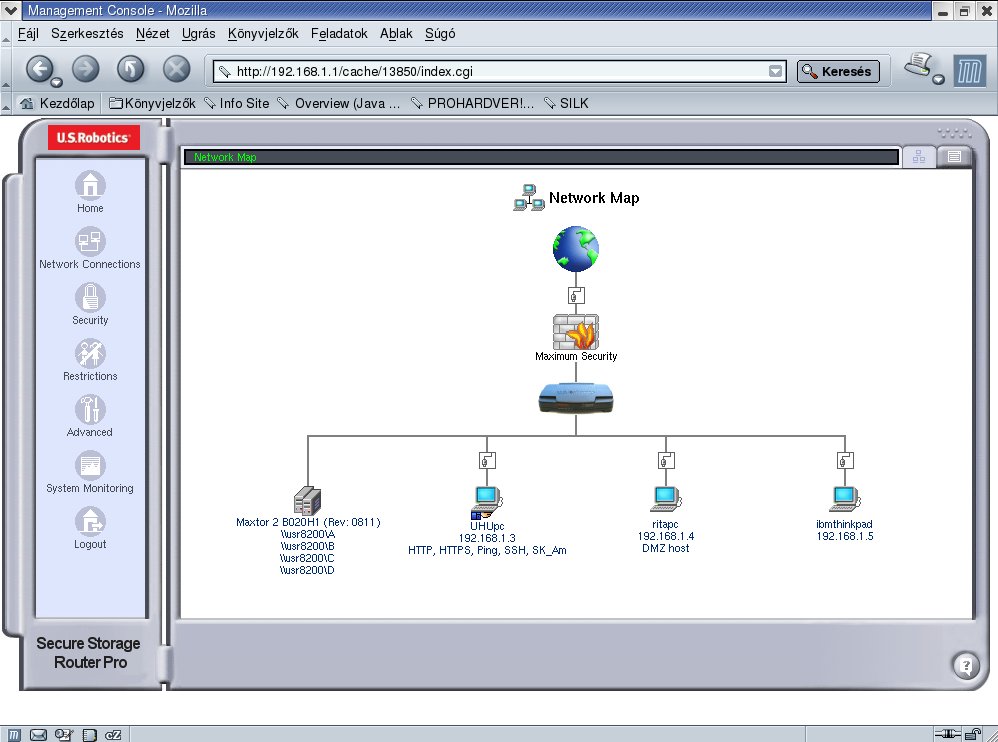Open the Print options dropdown arrow
This screenshot has height=742, width=998.
tap(938, 79)
